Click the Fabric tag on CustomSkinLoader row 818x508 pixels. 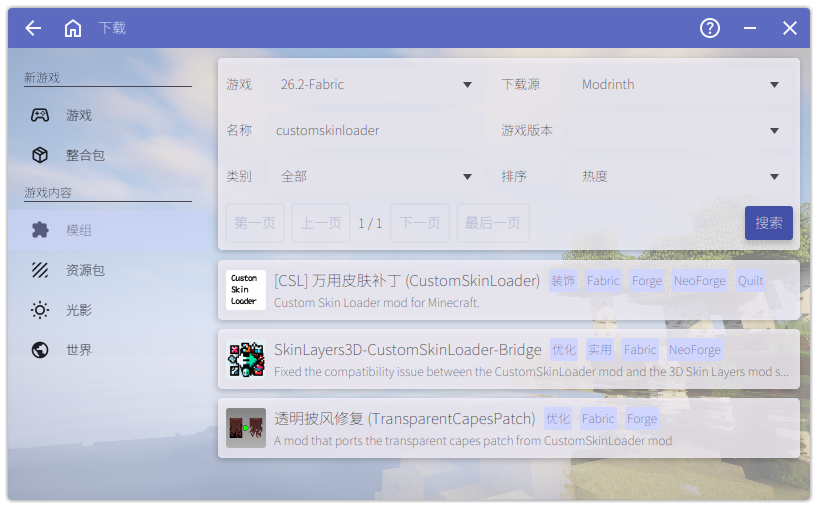(x=603, y=281)
